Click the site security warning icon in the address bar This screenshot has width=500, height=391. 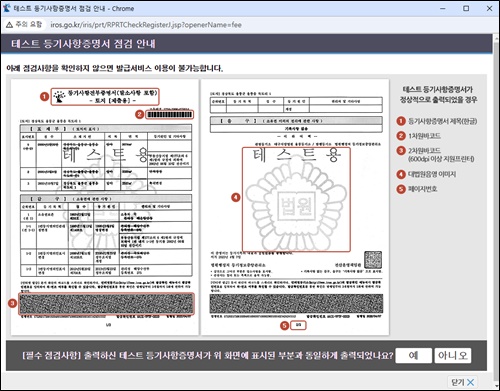(9, 25)
